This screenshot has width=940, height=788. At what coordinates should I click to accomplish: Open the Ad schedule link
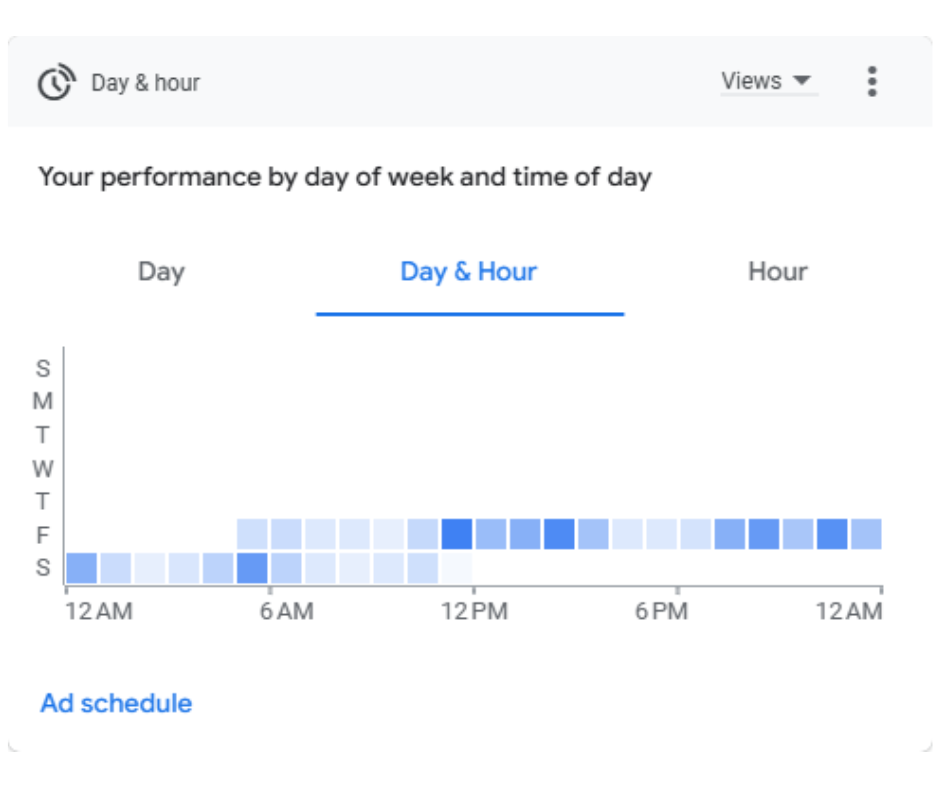[116, 703]
